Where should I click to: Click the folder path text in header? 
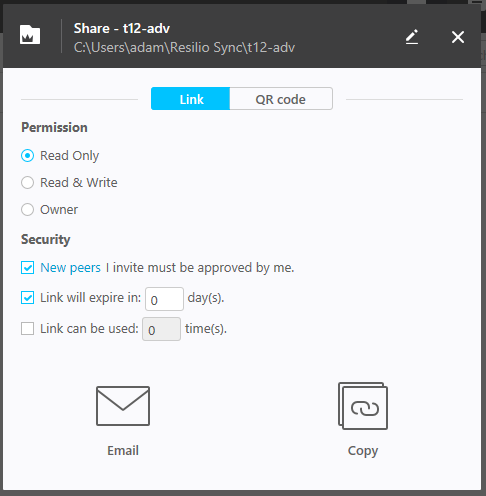click(x=184, y=48)
